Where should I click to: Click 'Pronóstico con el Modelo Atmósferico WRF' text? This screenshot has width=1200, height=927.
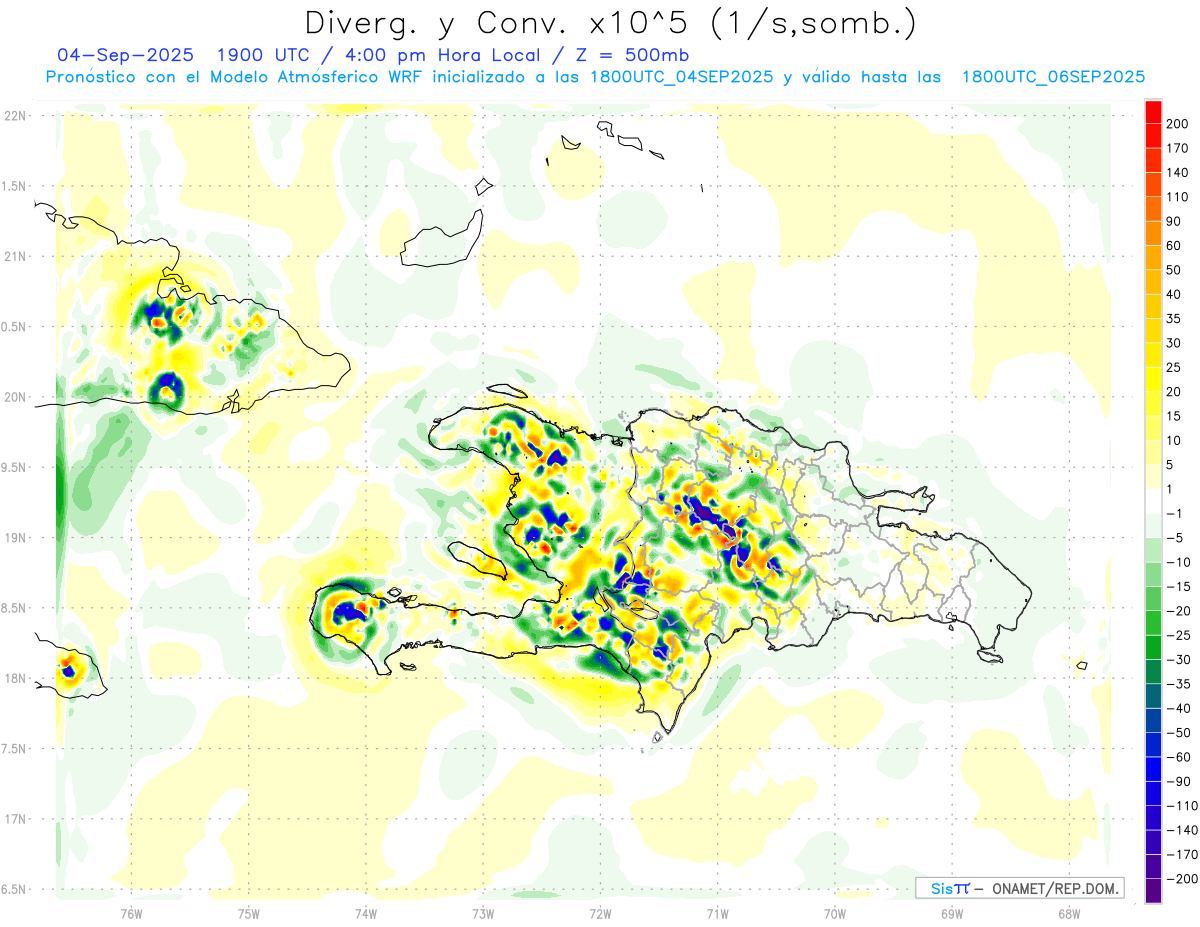coord(236,77)
